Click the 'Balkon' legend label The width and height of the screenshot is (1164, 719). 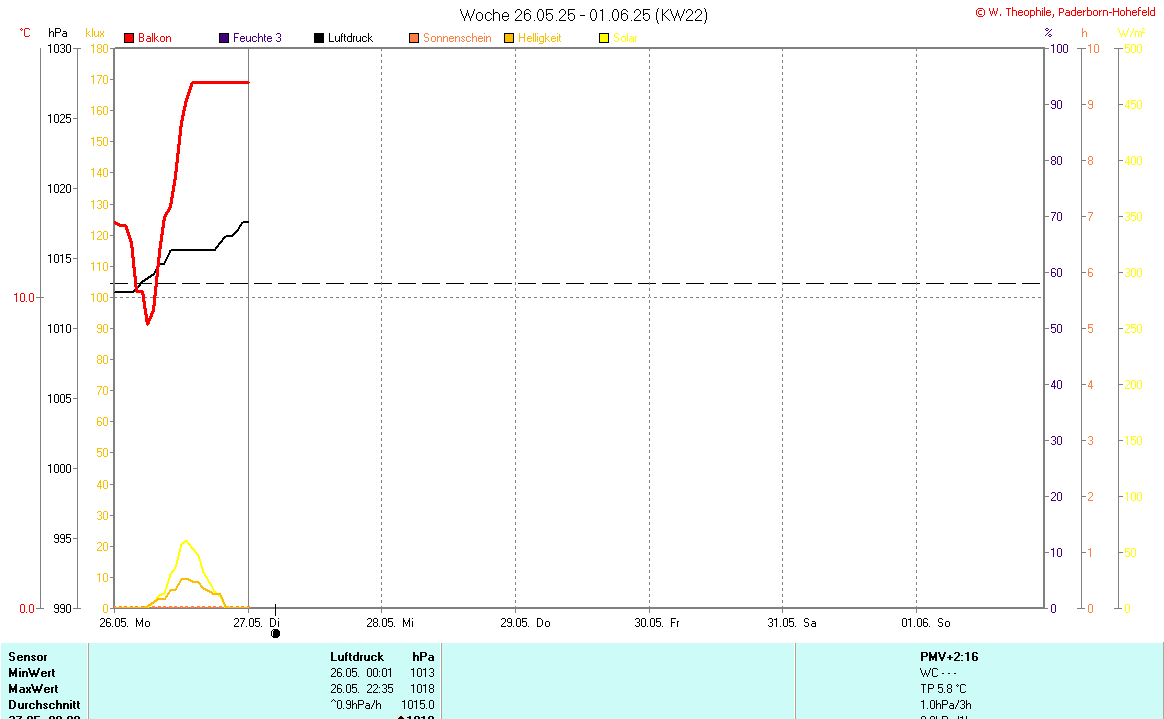(154, 38)
